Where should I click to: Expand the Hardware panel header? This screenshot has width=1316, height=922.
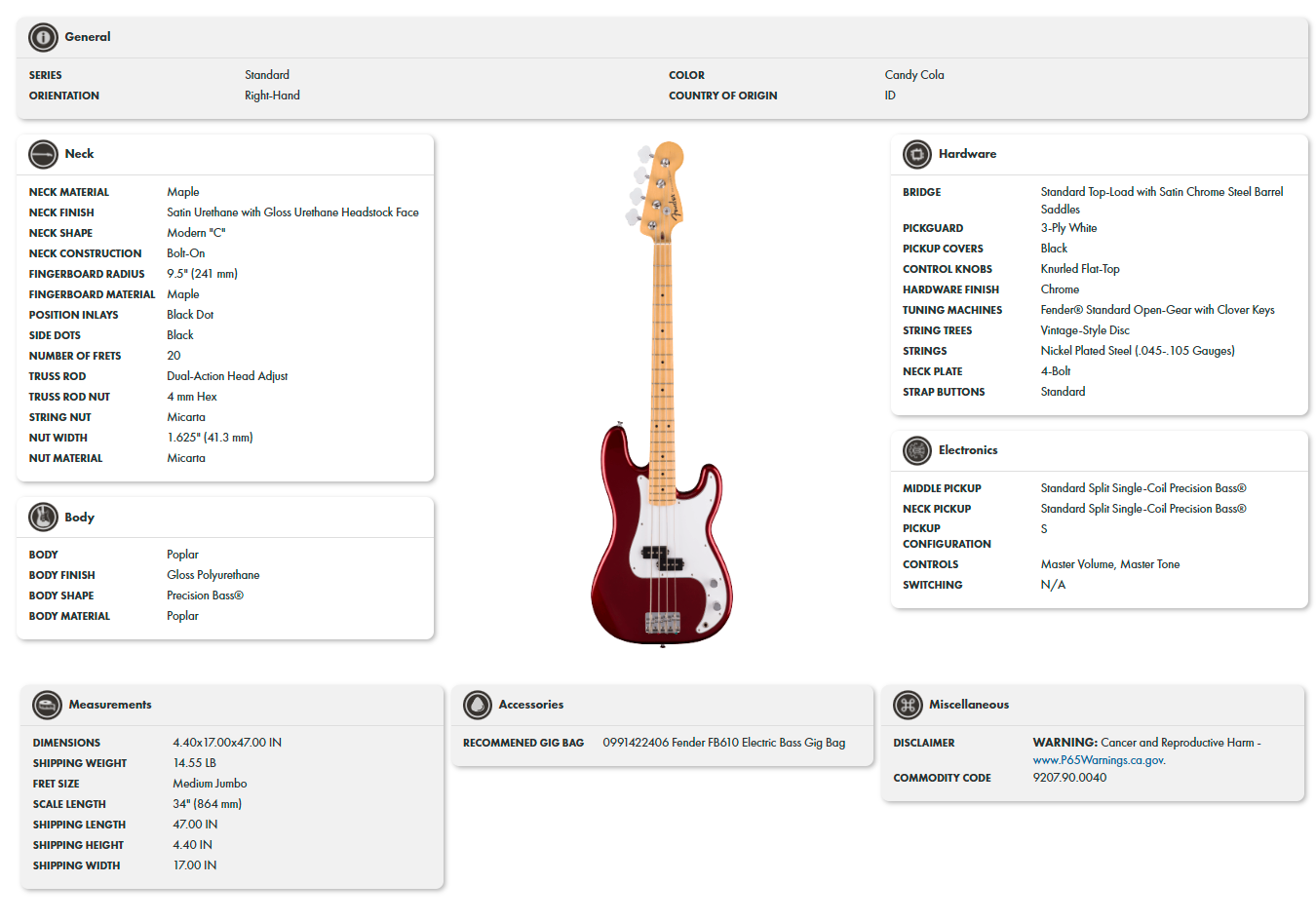(x=967, y=154)
